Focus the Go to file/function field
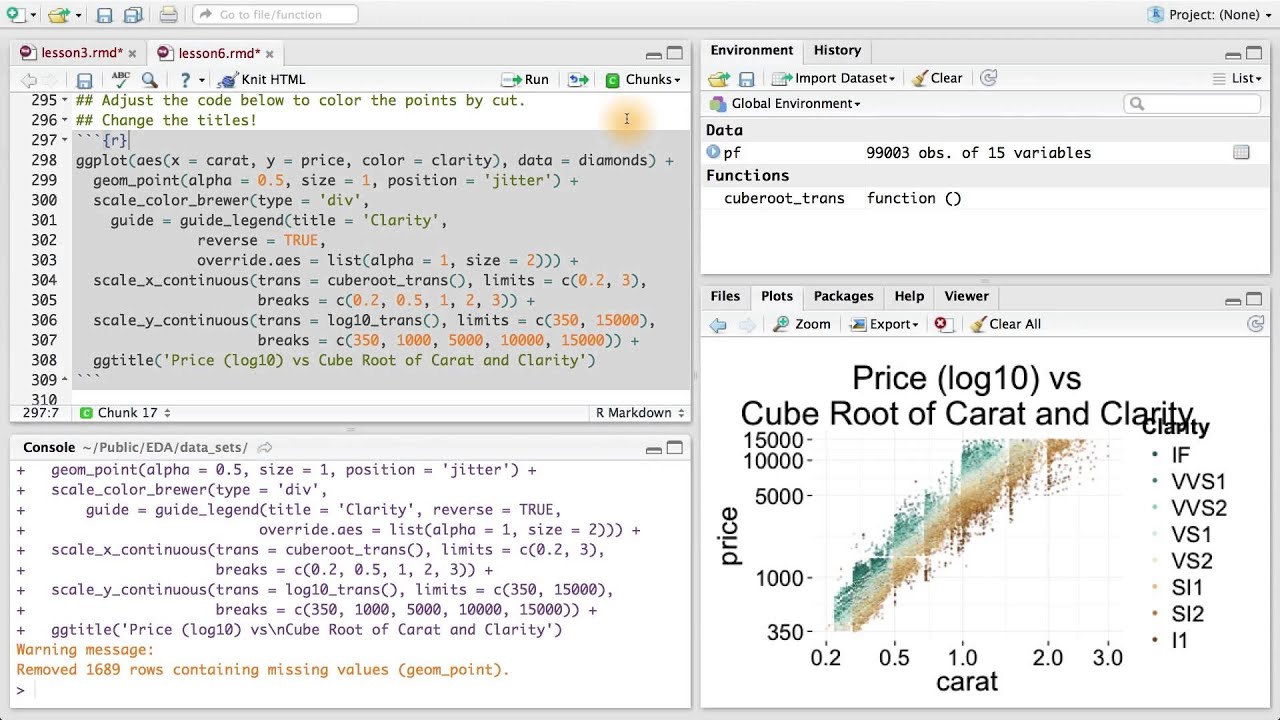The height and width of the screenshot is (720, 1280). (275, 14)
